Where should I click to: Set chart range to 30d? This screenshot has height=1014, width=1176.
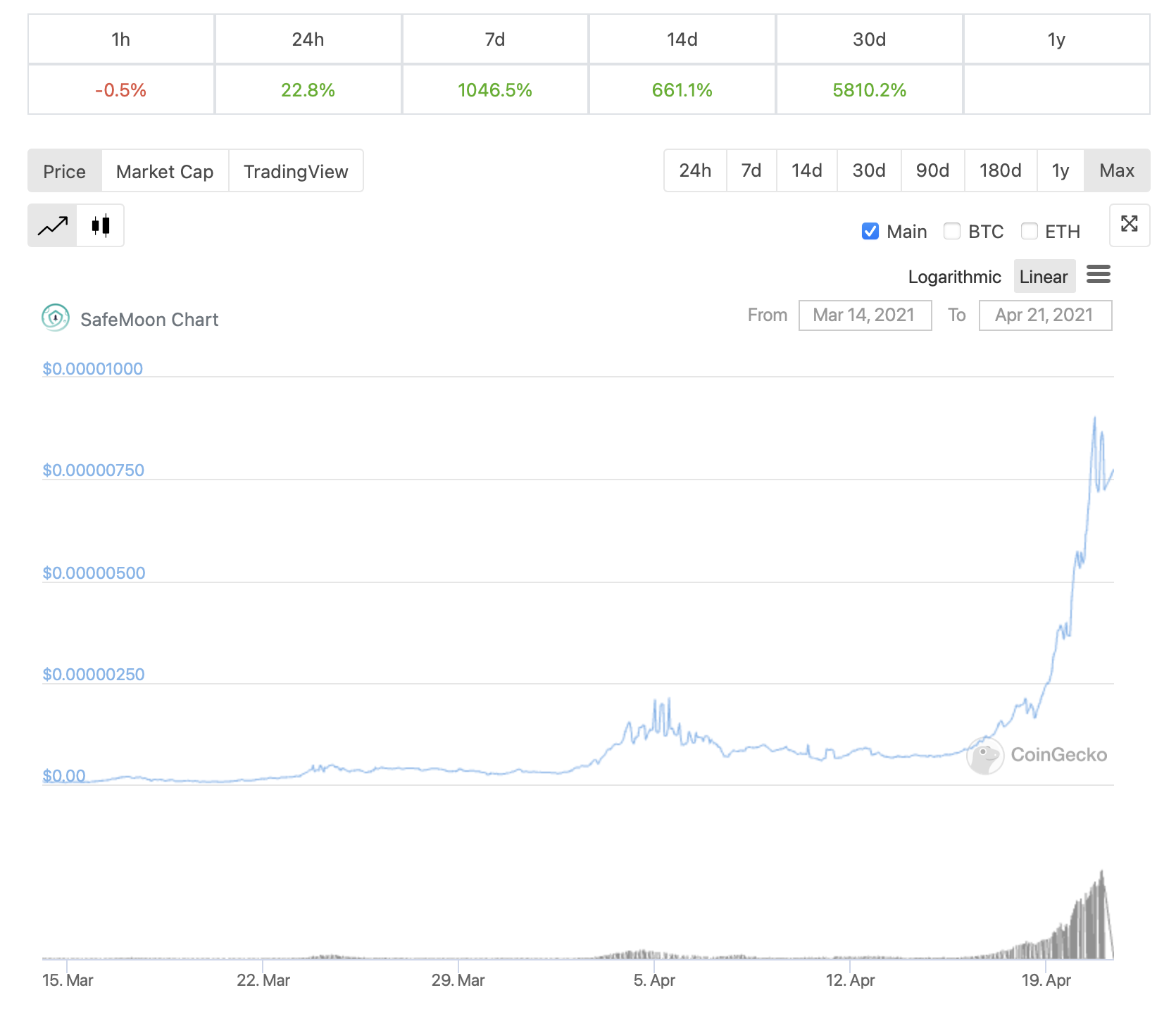[869, 170]
